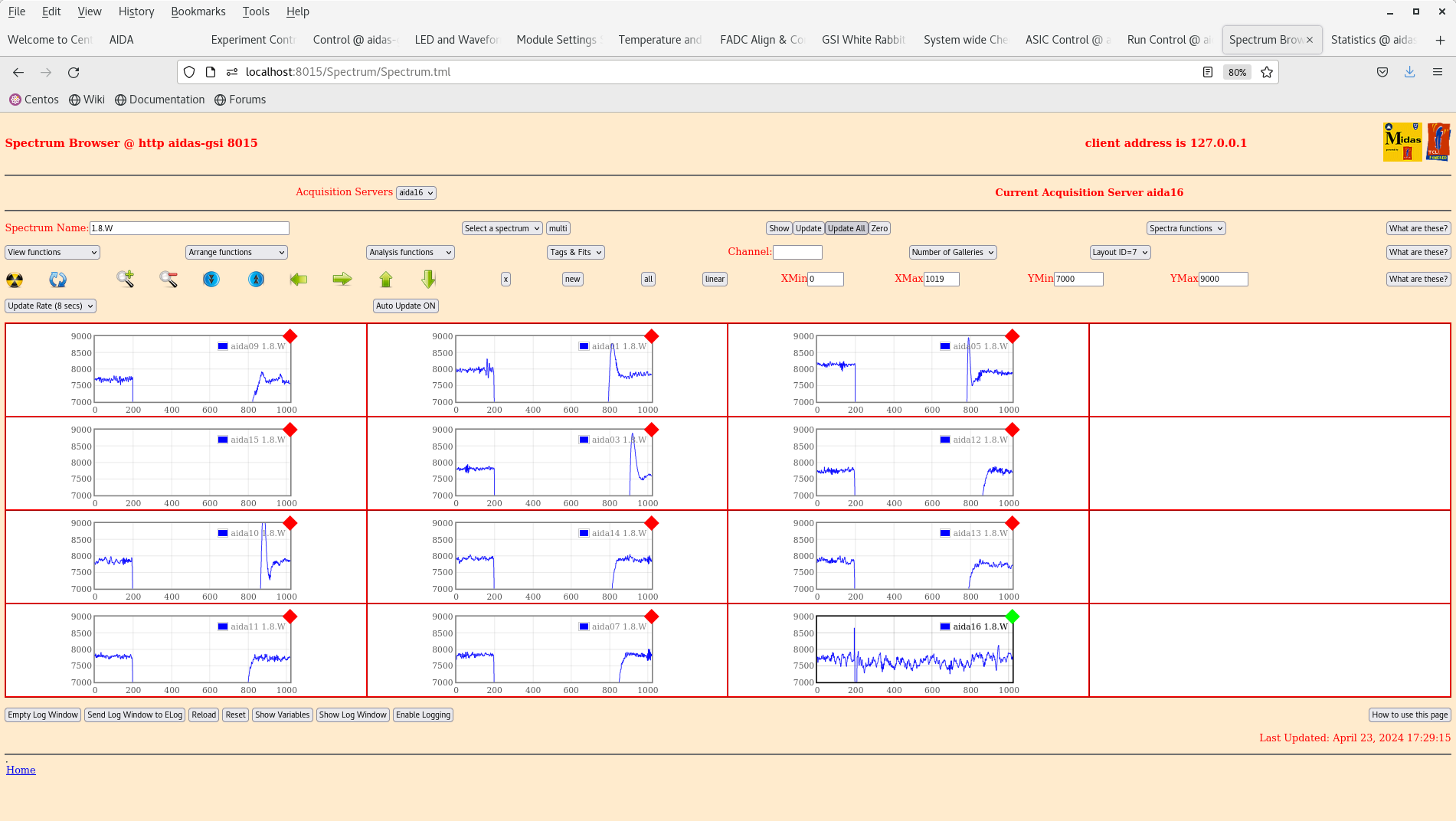Zoom in with the magnifier plus icon

point(125,280)
